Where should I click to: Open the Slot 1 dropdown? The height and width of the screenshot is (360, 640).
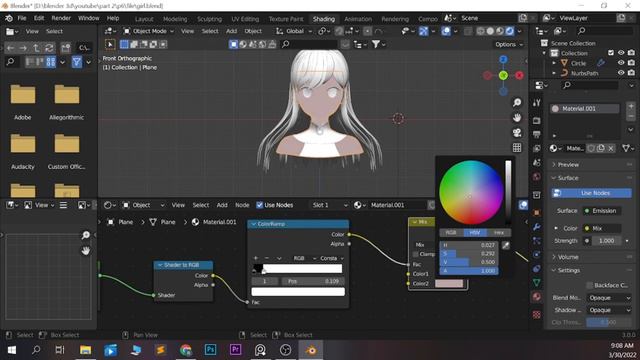[x=330, y=205]
